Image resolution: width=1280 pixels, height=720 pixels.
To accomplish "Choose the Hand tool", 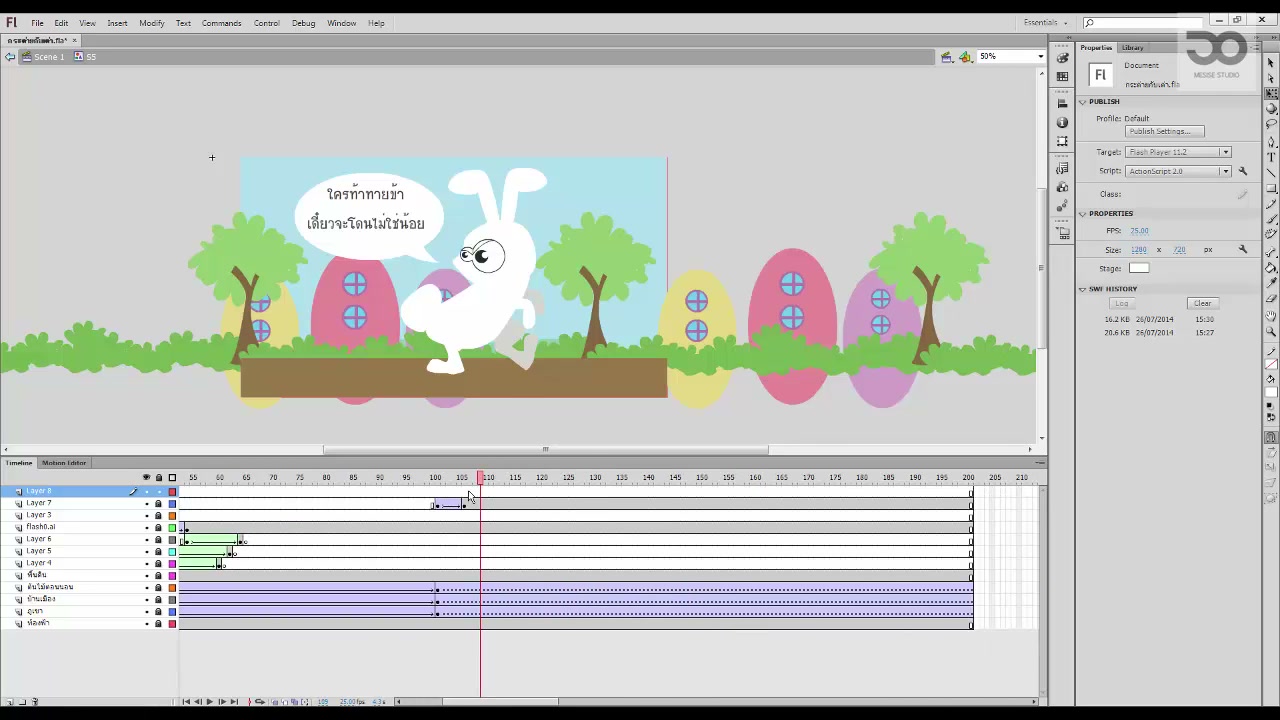I will pos(1271,316).
